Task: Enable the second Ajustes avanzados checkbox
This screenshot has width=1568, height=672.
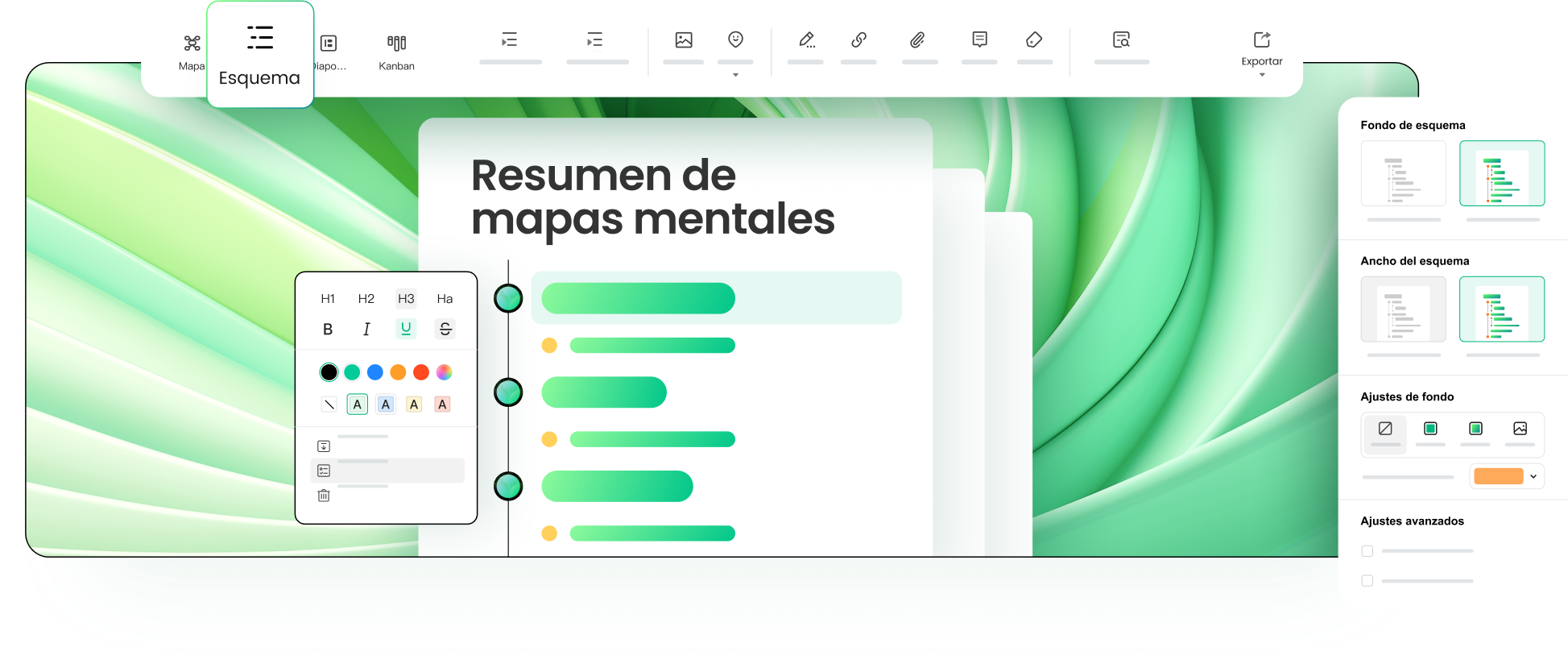Action: [x=1367, y=581]
